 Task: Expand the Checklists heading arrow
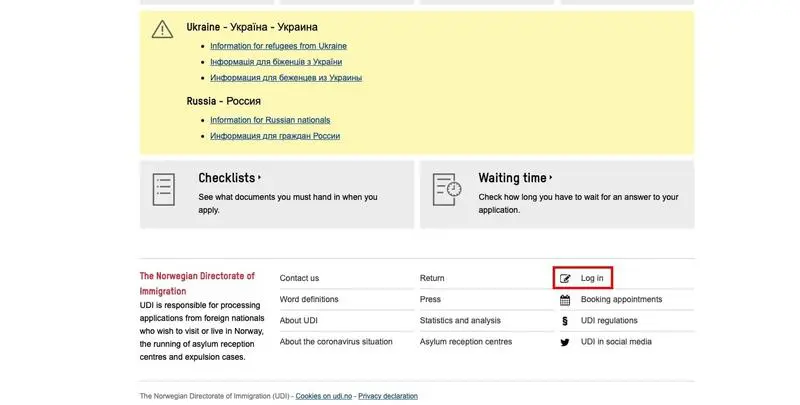tap(259, 178)
